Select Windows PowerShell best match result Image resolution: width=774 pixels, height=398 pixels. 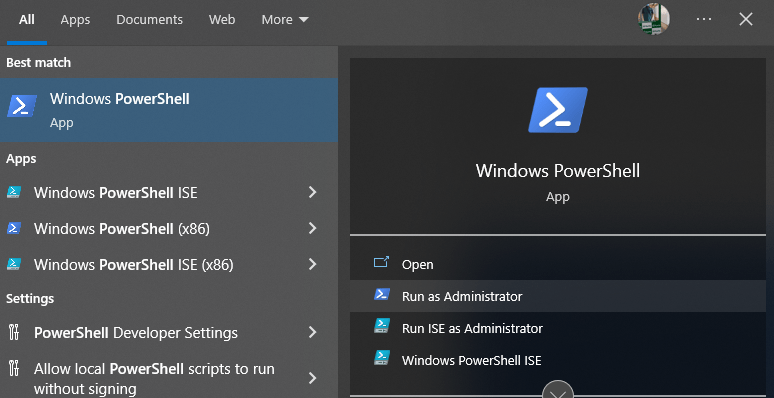coord(169,110)
